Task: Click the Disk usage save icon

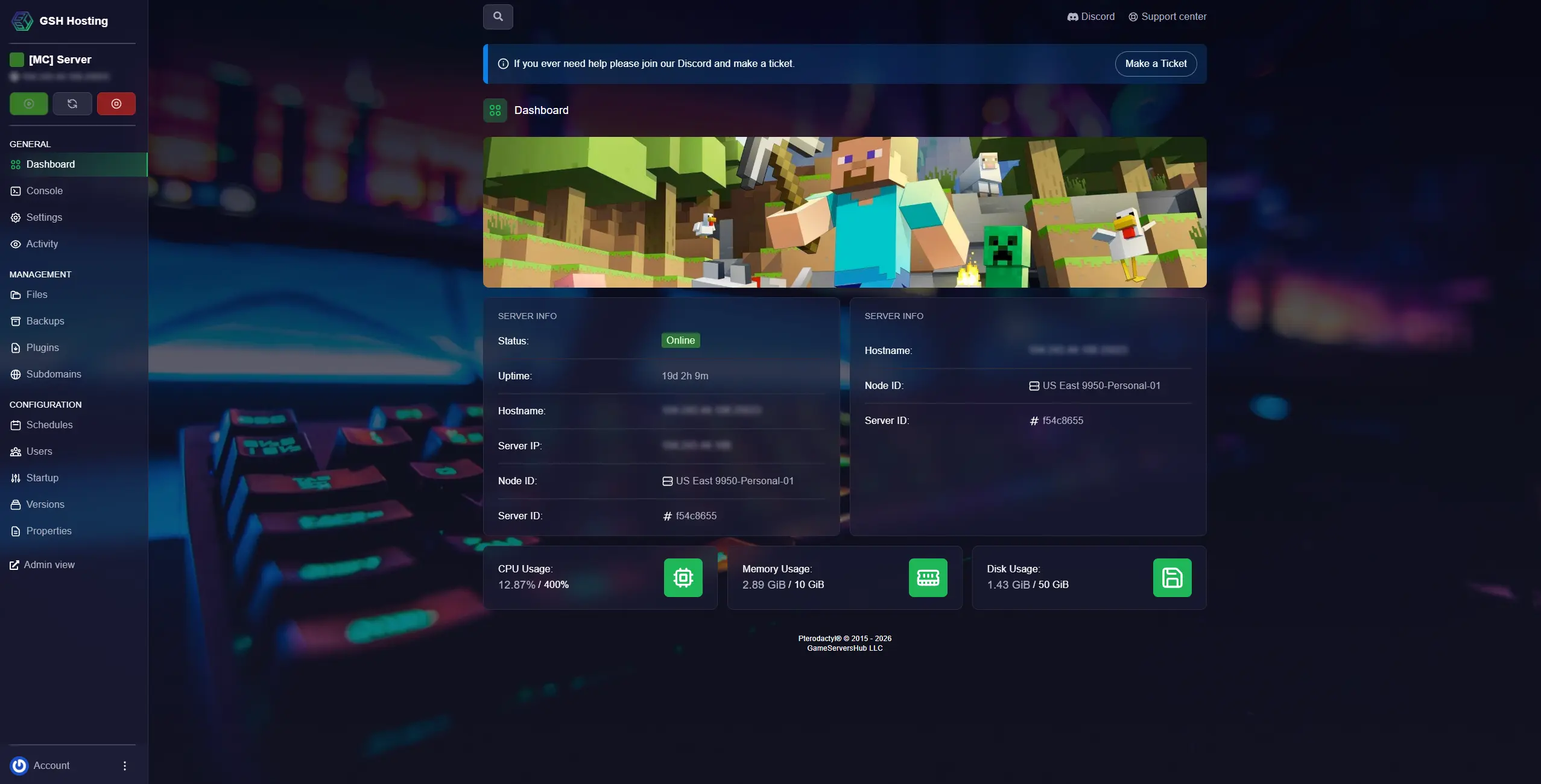Action: [1171, 577]
